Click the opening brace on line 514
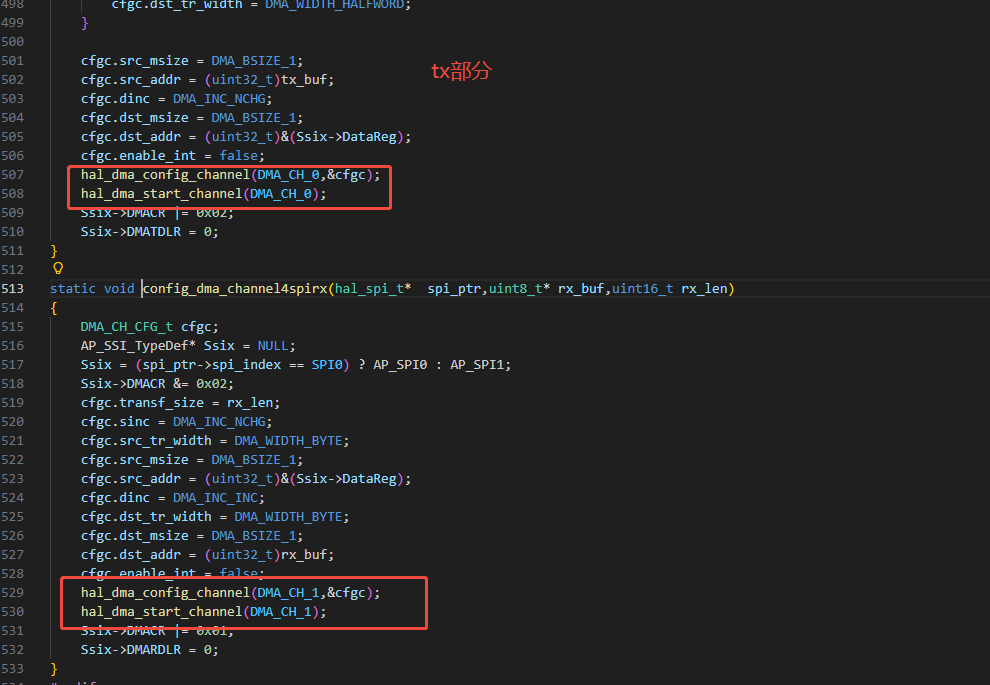 pos(54,308)
